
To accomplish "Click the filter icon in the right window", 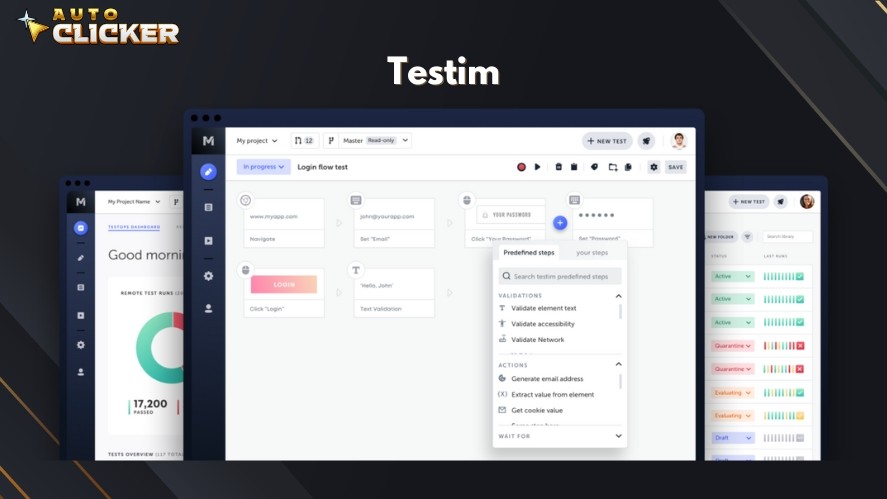I will click(747, 237).
